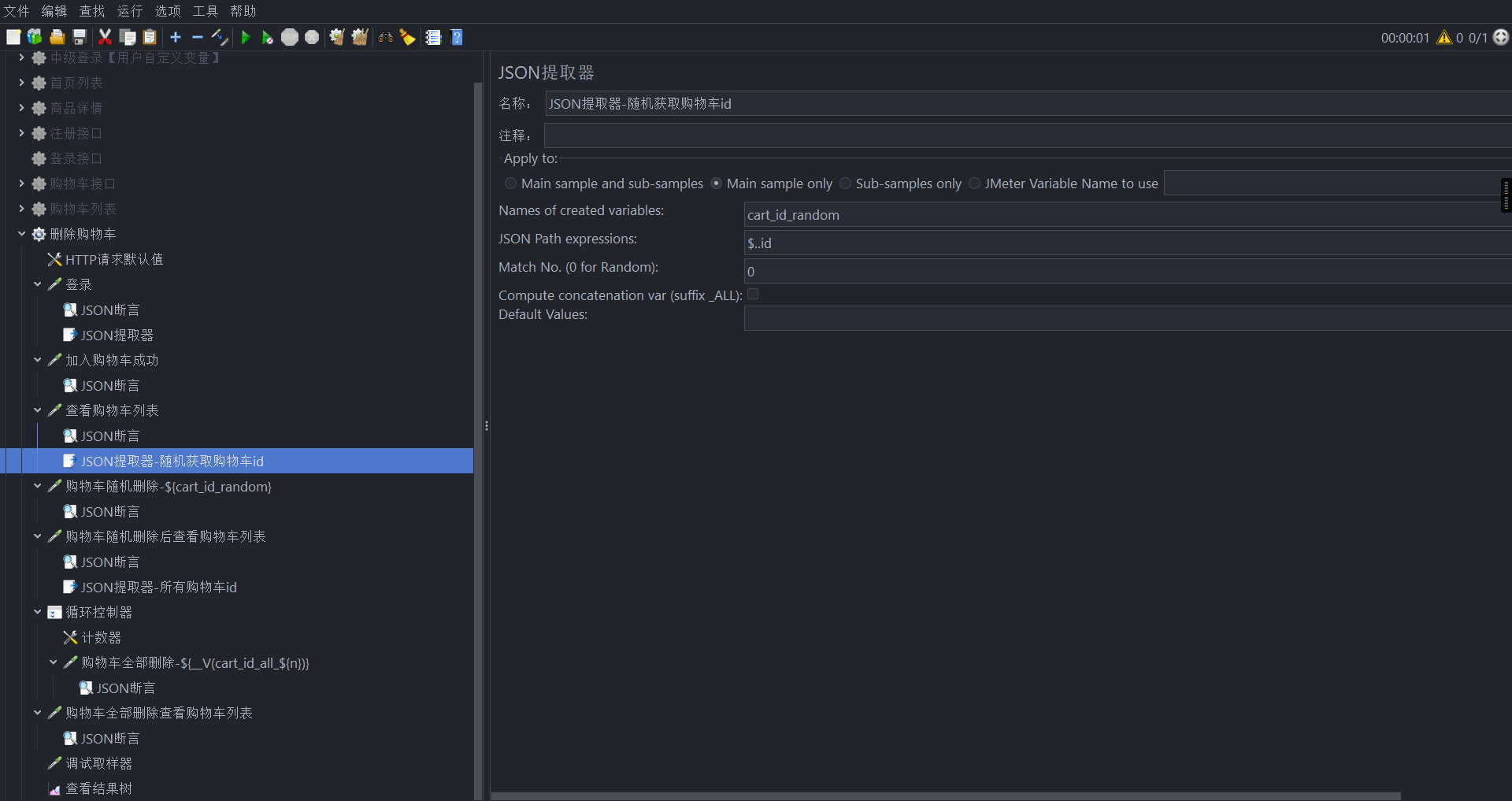
Task: Open the 编辑 menu
Action: 54,11
